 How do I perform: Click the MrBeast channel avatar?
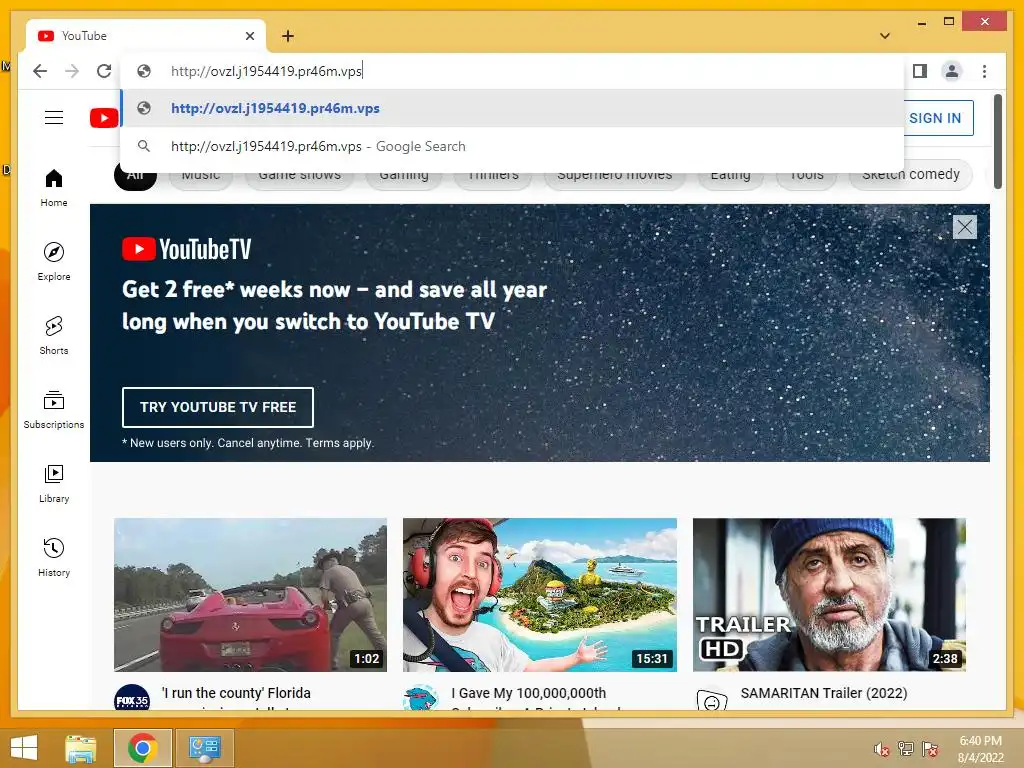(421, 698)
